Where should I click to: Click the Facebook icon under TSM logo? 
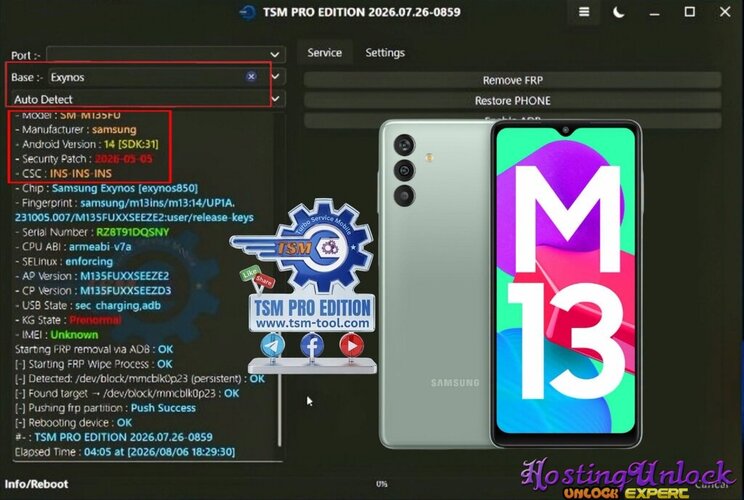pos(312,345)
